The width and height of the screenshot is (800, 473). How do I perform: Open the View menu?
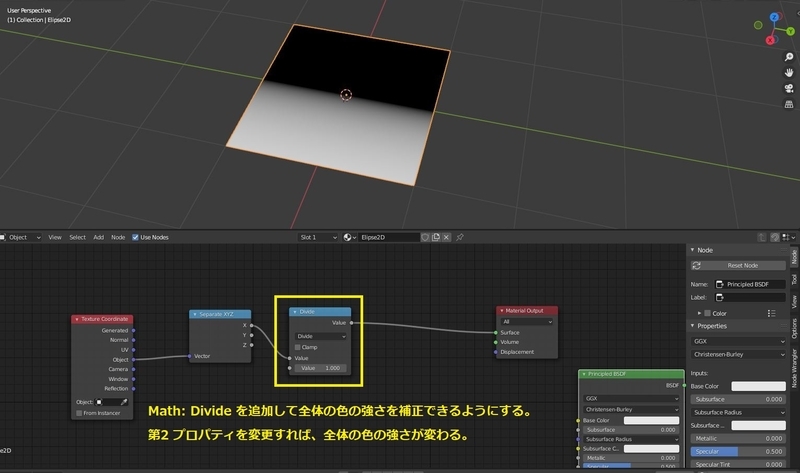tap(55, 237)
